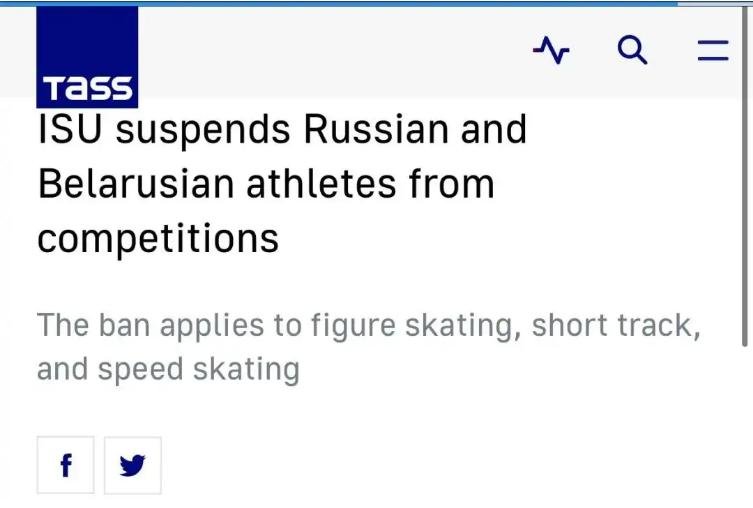
Task: Click the subheading about the skating ban
Action: 368,347
